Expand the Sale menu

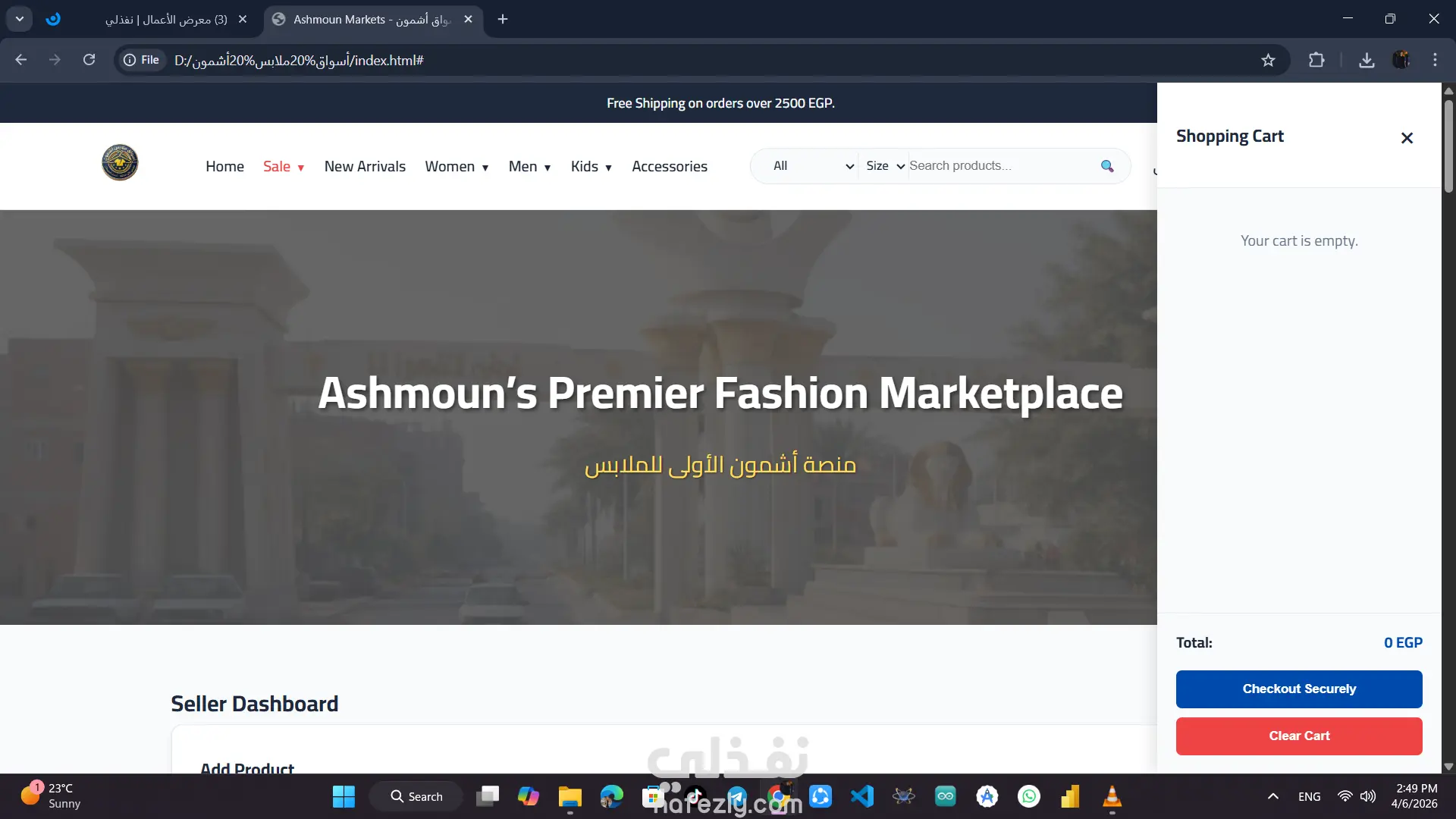click(x=284, y=167)
